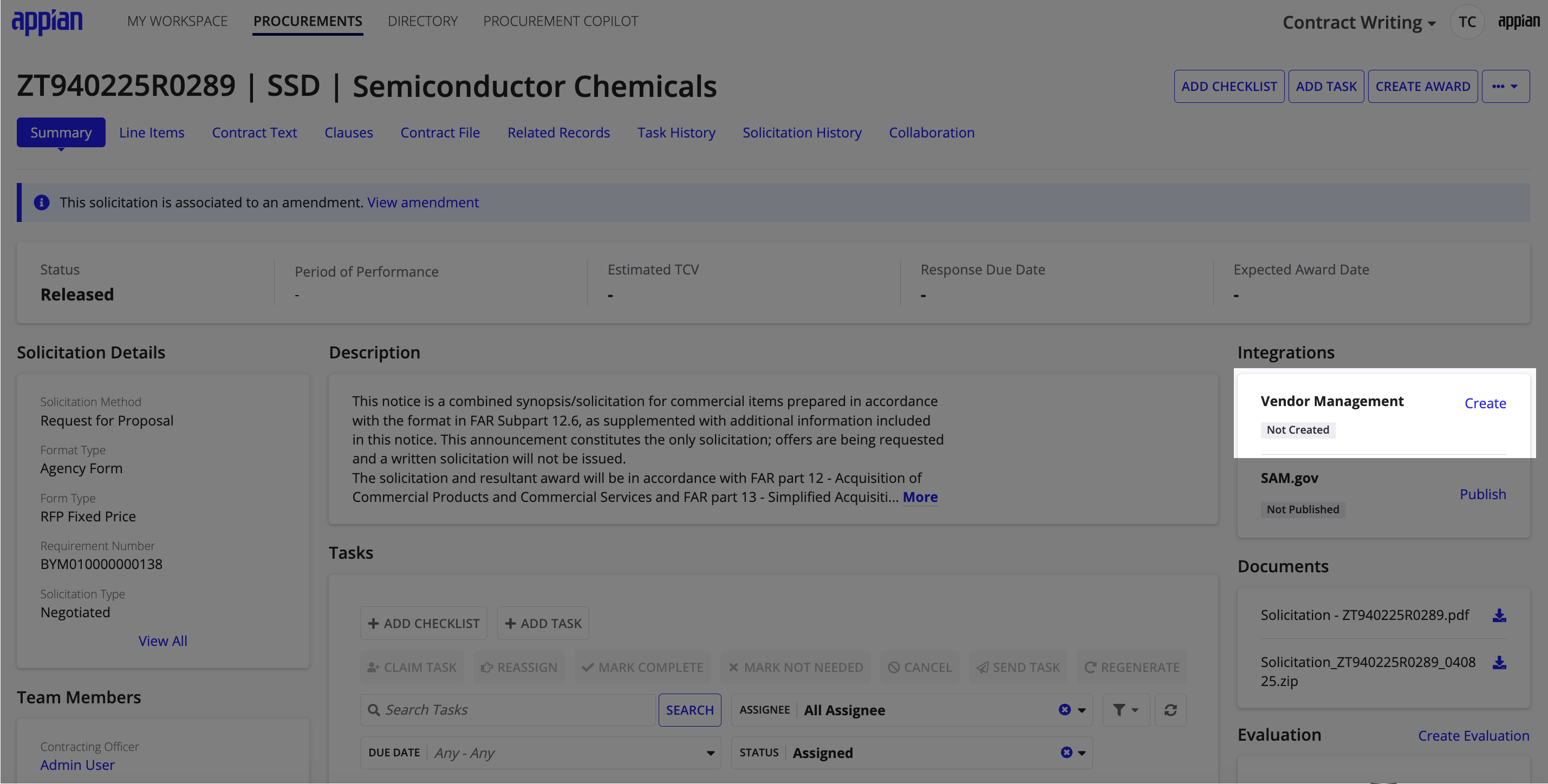Click Create for Vendor Management
This screenshot has width=1548, height=784.
click(1485, 403)
